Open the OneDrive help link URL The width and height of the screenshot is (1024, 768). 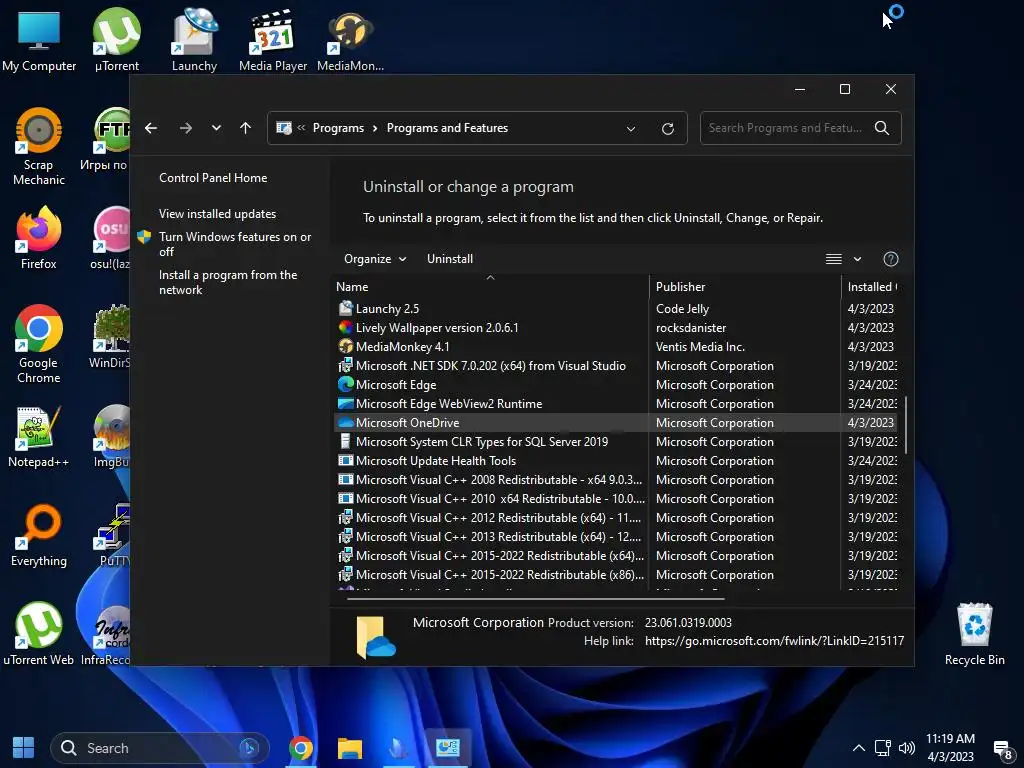[x=775, y=641]
